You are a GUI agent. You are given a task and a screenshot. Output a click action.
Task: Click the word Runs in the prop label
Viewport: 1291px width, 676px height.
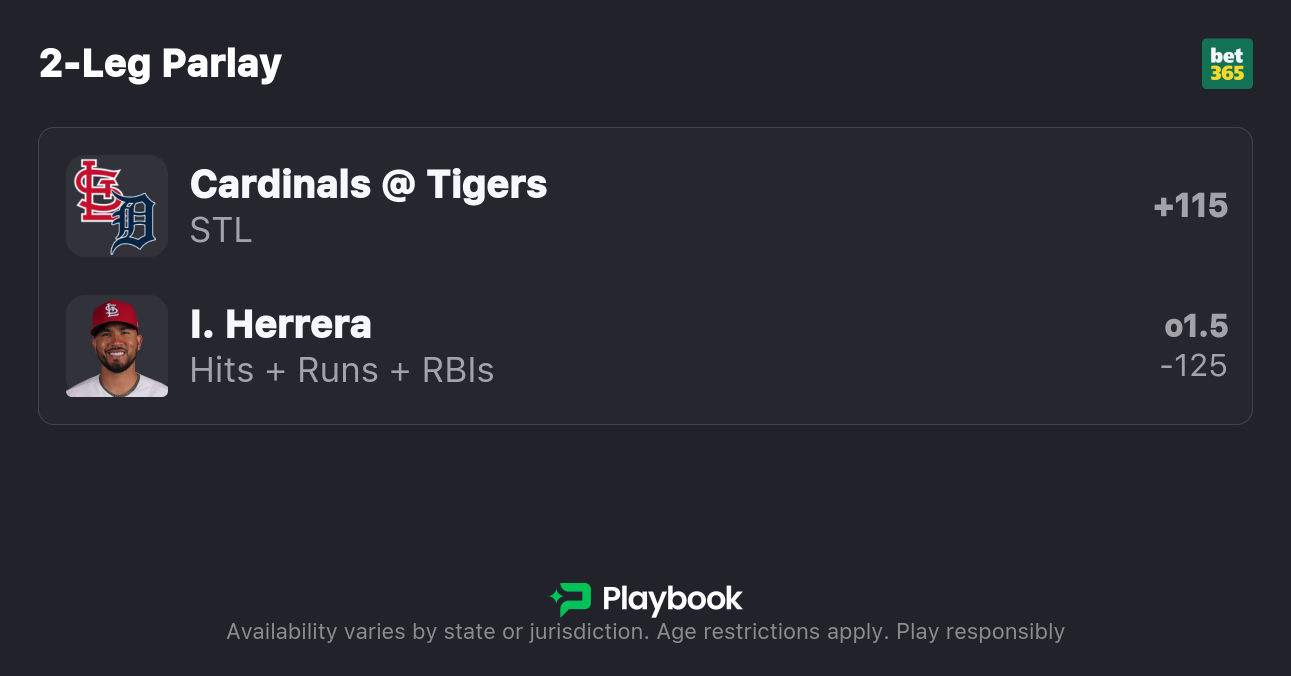pos(339,370)
